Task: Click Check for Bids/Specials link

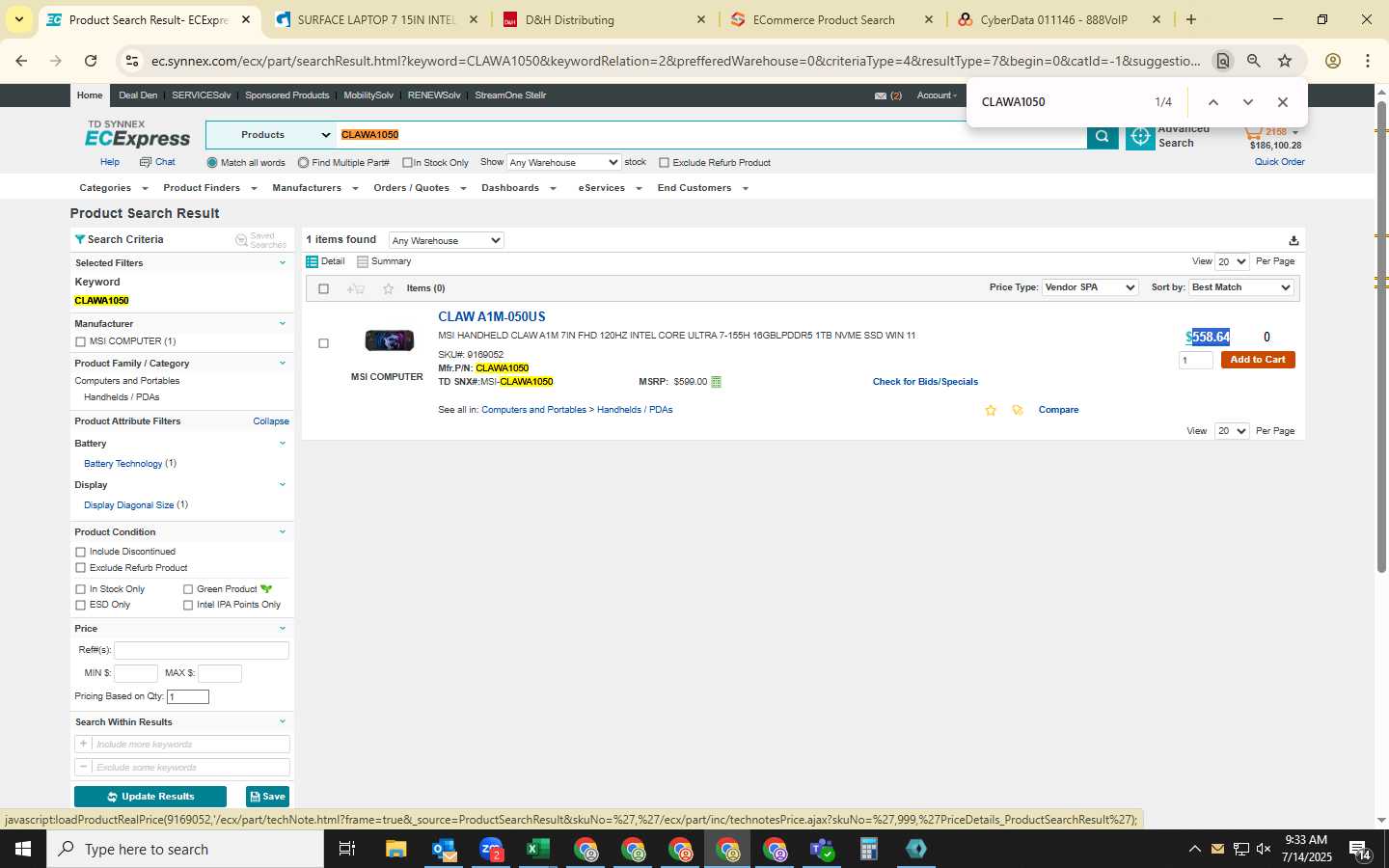Action: pyautogui.click(x=925, y=382)
